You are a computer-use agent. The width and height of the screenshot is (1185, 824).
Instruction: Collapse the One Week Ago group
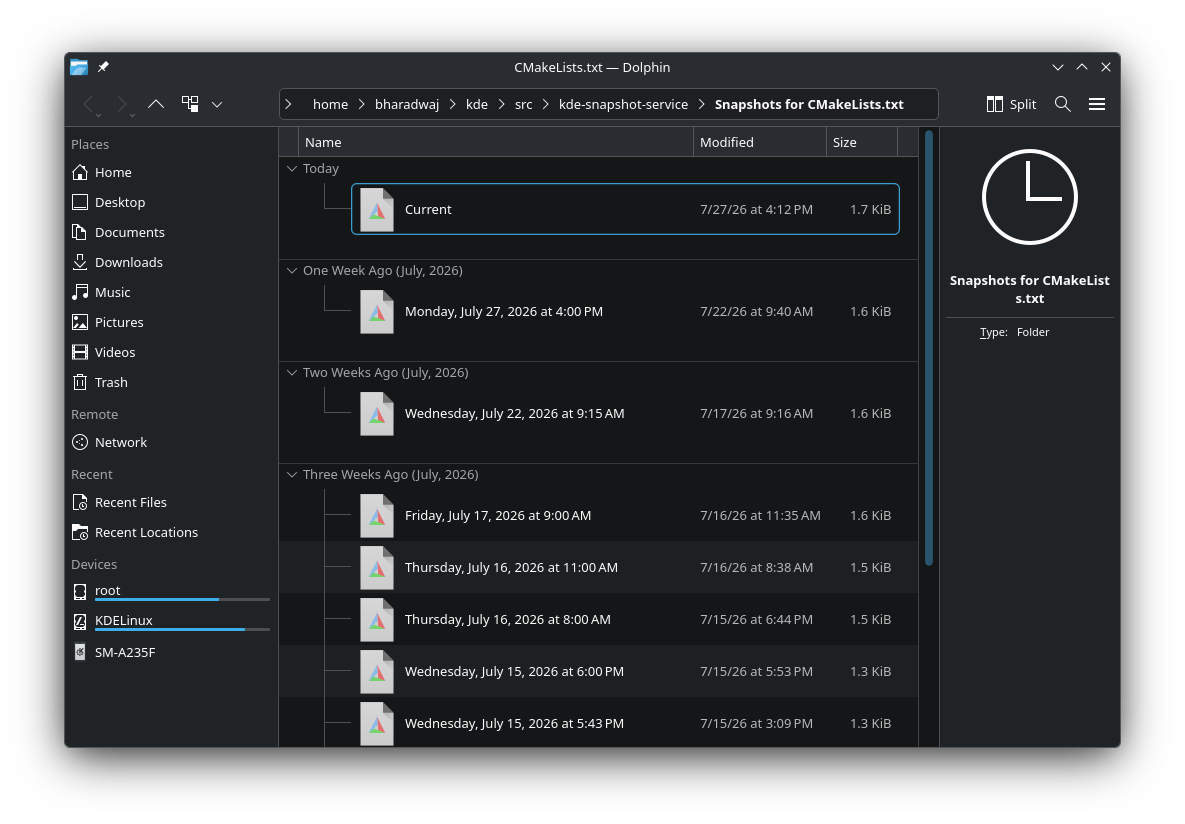pyautogui.click(x=292, y=271)
